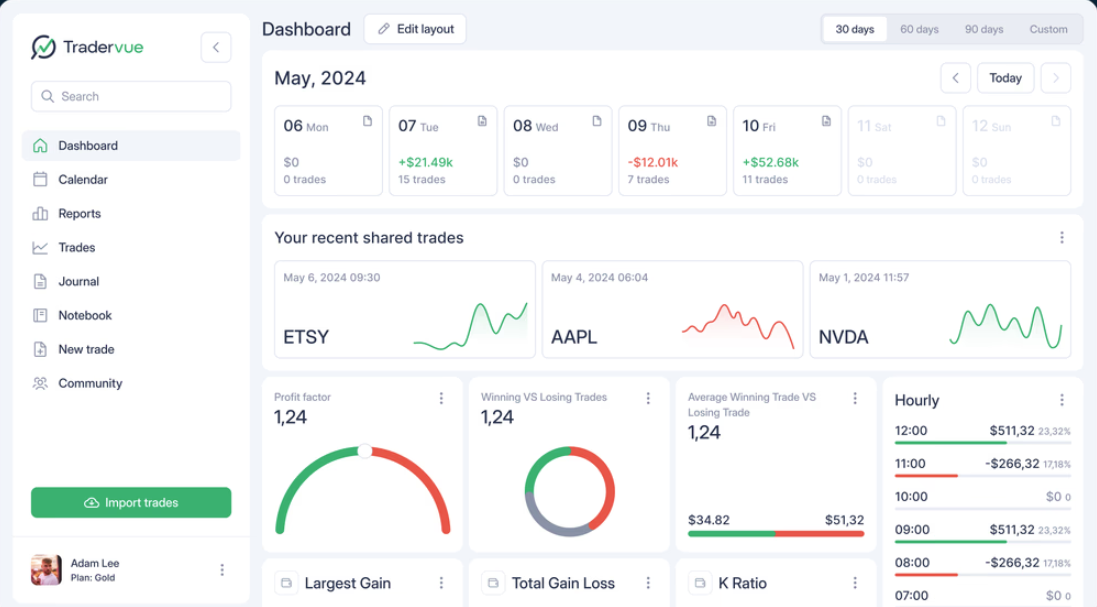Open Calendar from the sidebar
Image resolution: width=1097 pixels, height=607 pixels.
coord(131,180)
